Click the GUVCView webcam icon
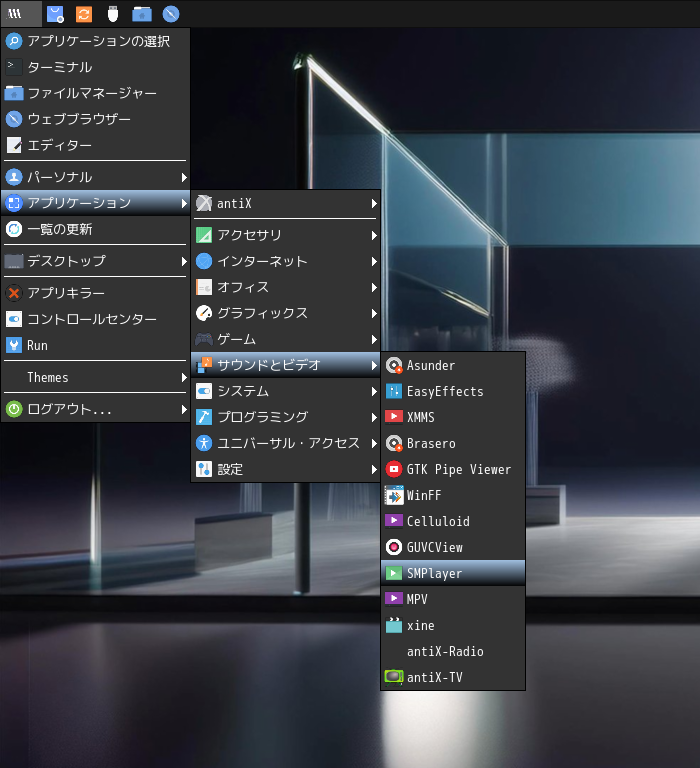 click(394, 547)
